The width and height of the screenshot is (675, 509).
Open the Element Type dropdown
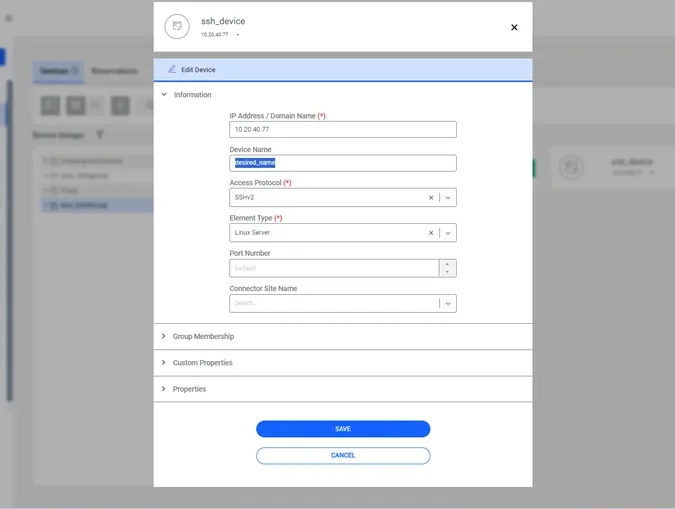[448, 233]
